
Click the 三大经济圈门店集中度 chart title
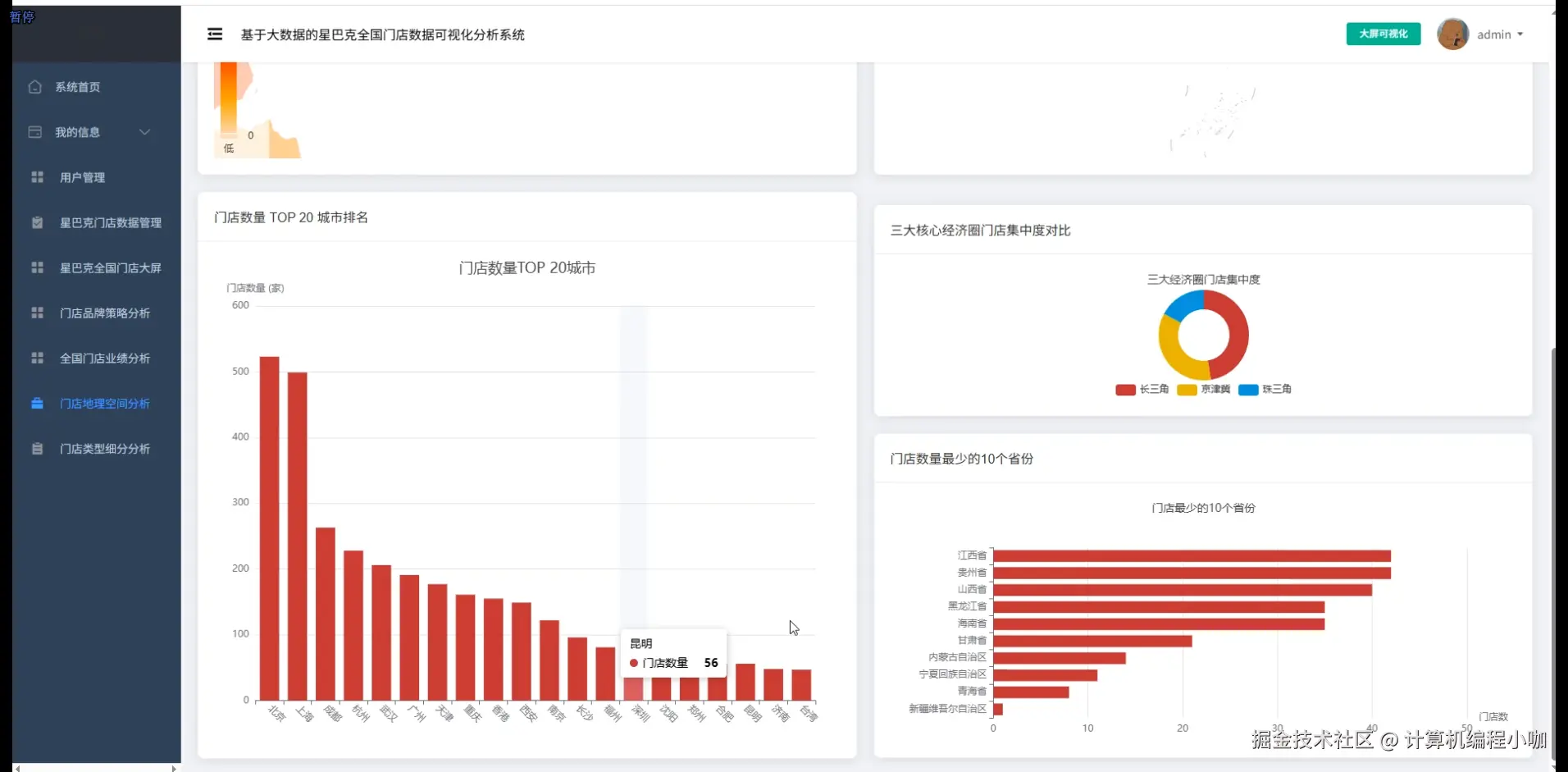click(1203, 280)
